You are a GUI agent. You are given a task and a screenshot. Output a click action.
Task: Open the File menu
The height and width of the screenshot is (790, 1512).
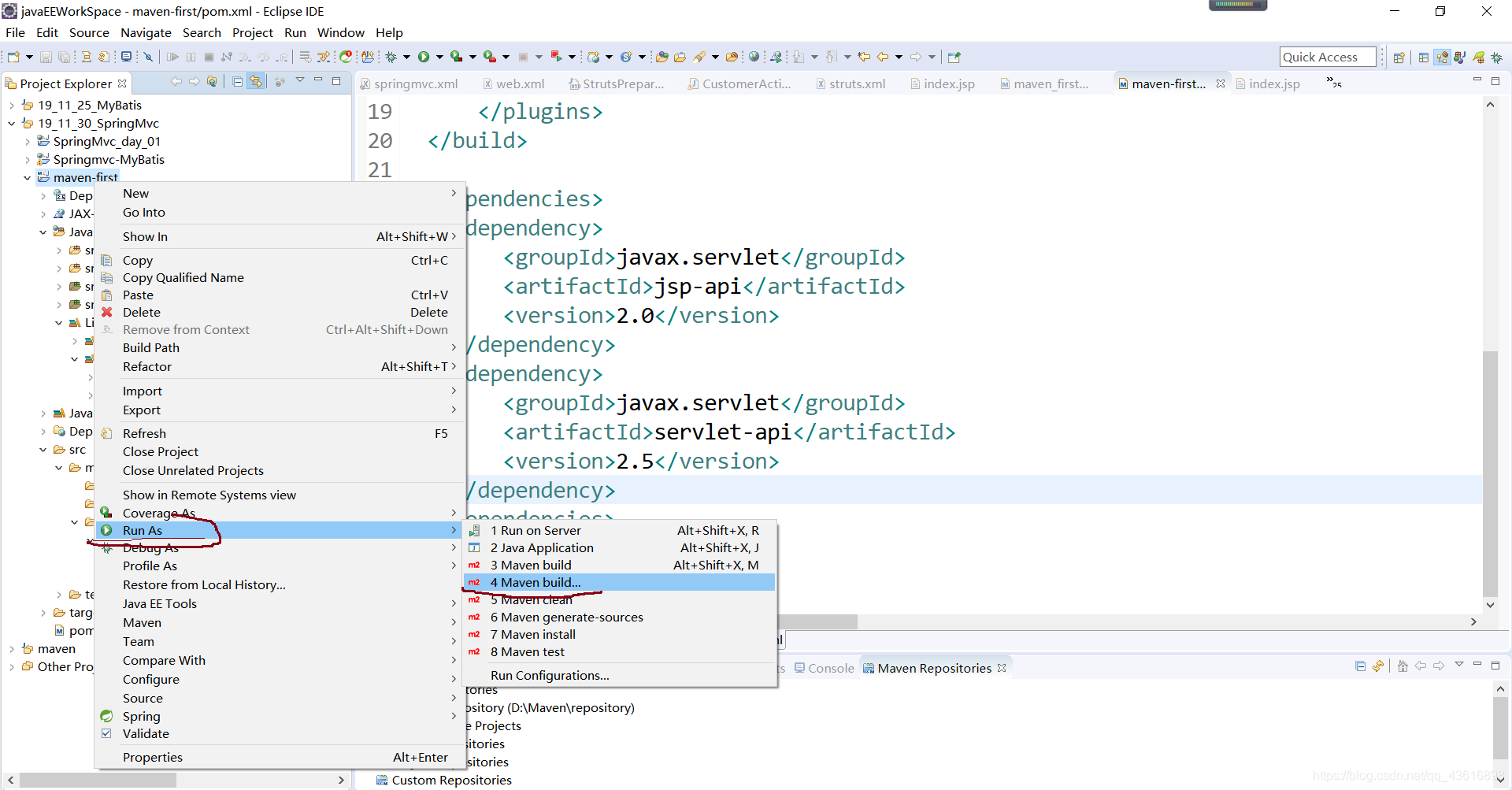click(x=15, y=32)
